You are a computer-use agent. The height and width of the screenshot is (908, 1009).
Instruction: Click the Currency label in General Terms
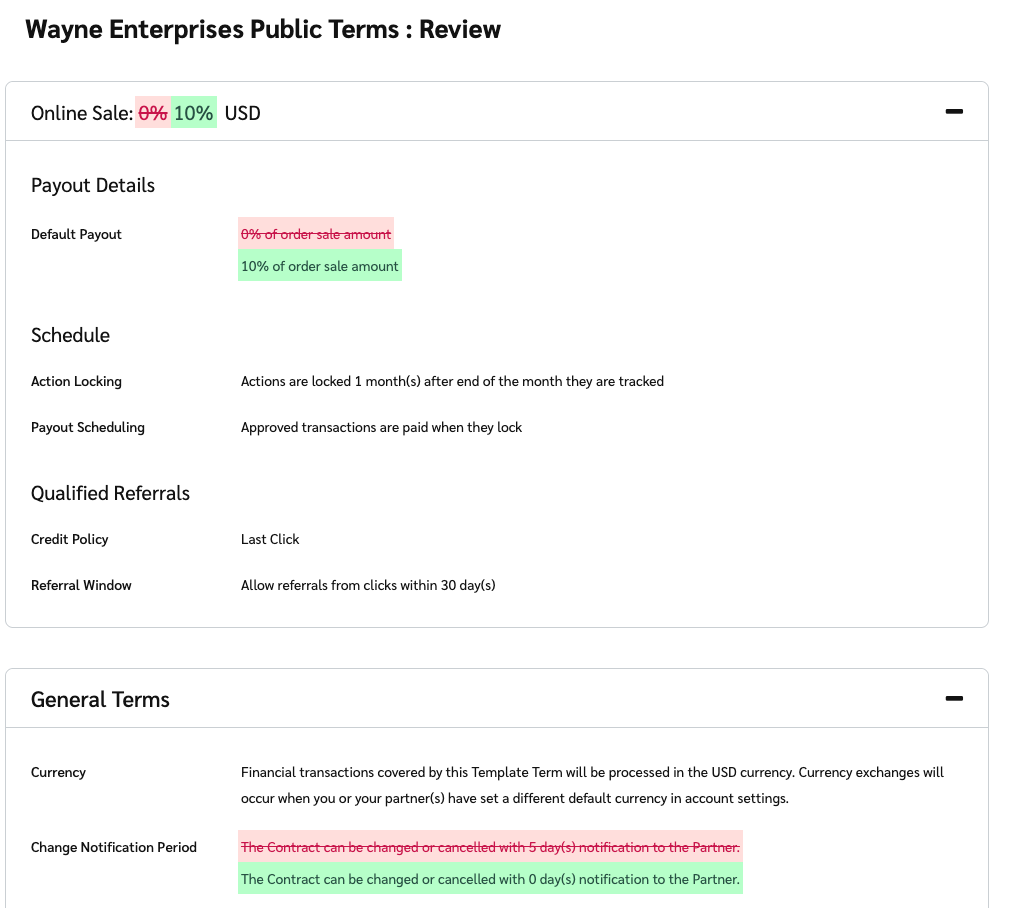[58, 772]
